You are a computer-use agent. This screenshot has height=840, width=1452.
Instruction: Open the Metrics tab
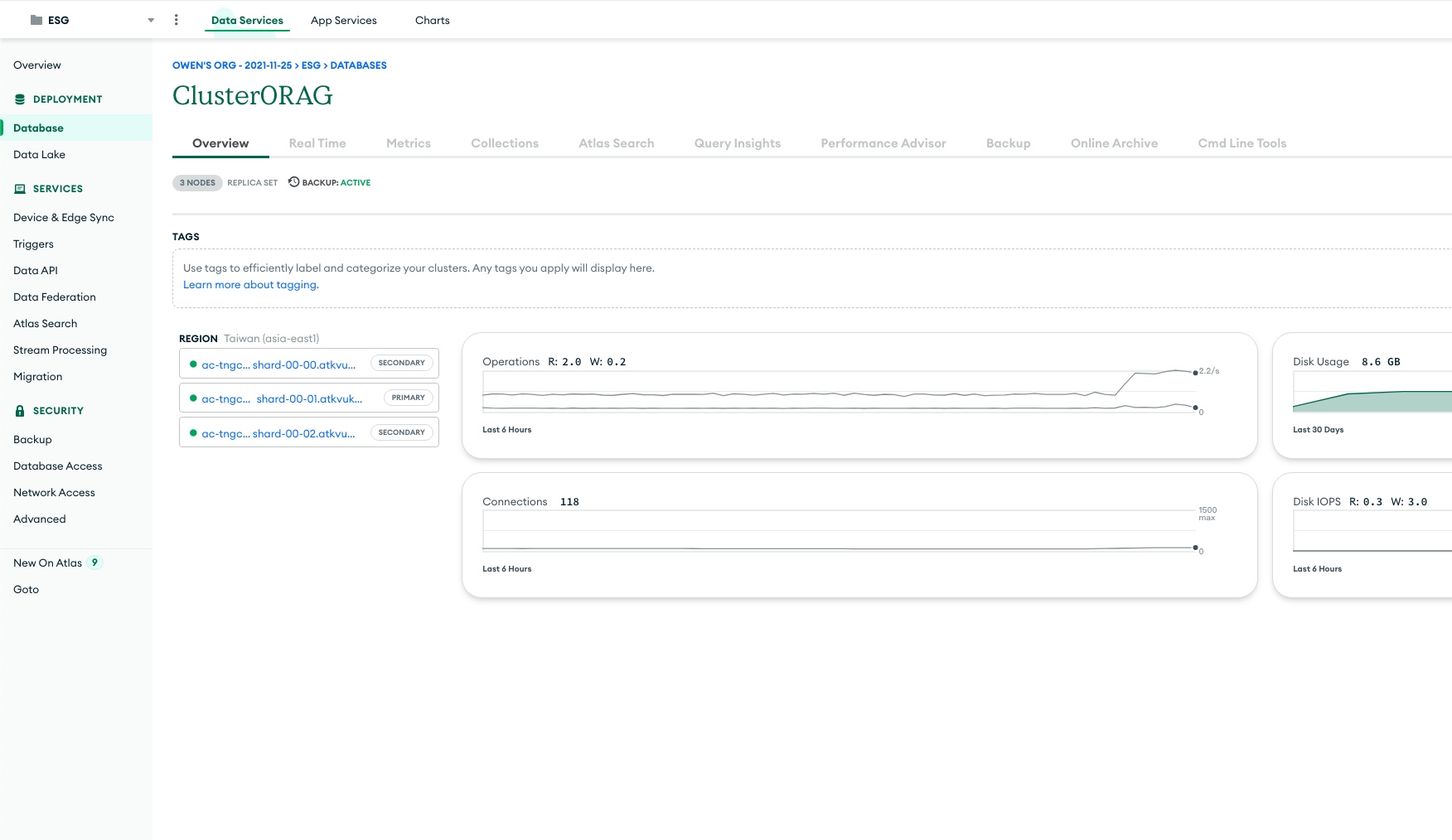coord(408,143)
